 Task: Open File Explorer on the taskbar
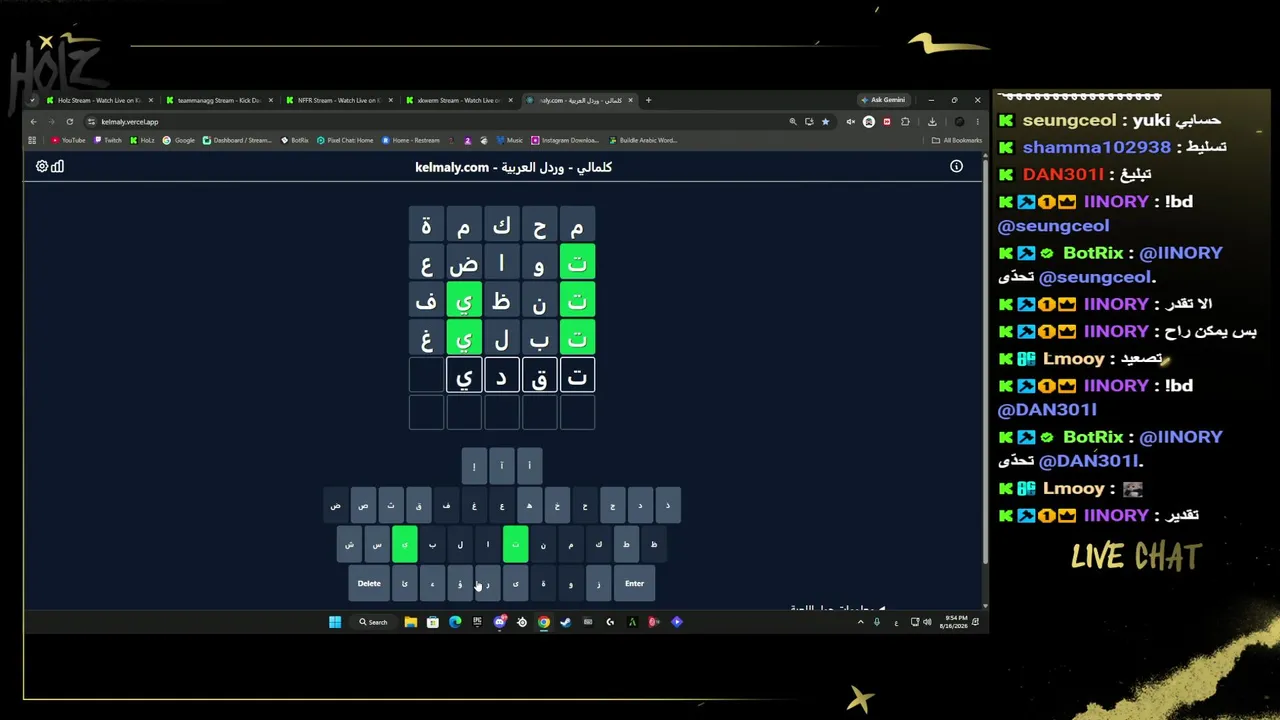(410, 622)
